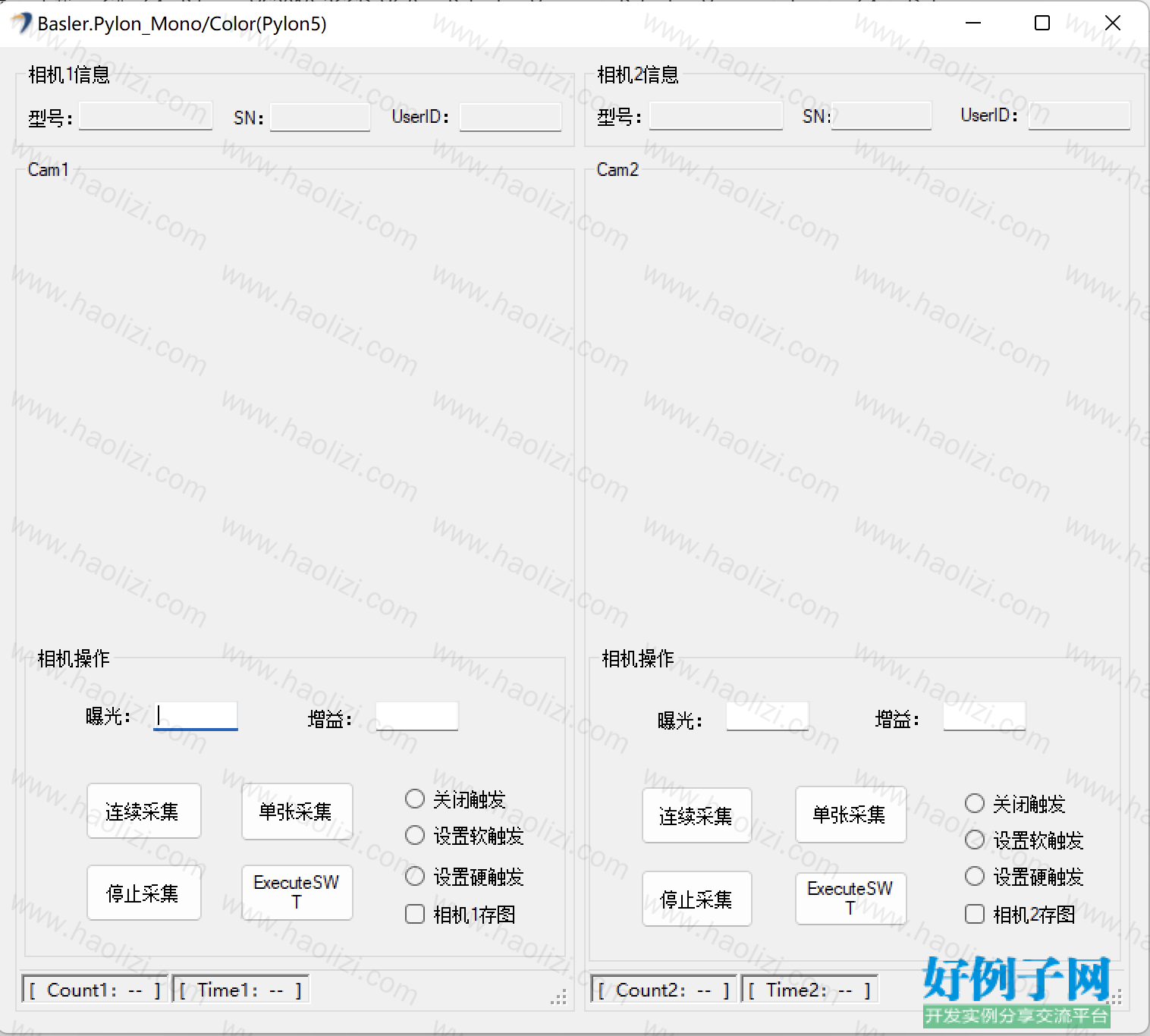Viewport: 1150px width, 1036px height.
Task: Click the Cam2 group label
Action: coord(617,169)
